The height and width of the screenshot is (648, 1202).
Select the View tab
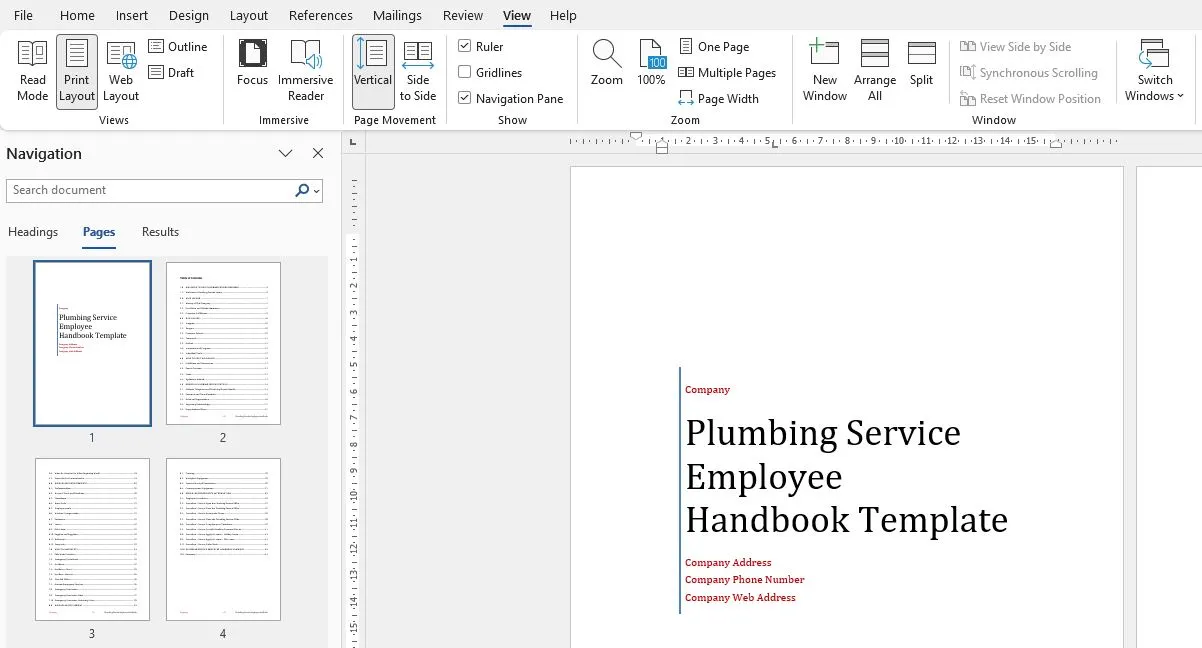pyautogui.click(x=517, y=15)
